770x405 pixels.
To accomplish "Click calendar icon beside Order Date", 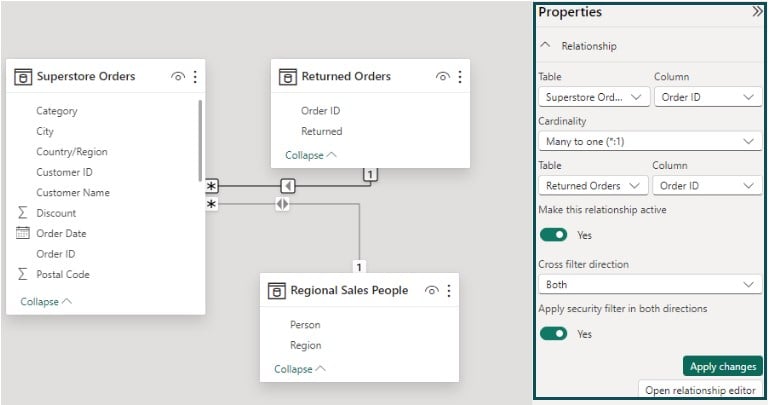I will coord(23,233).
